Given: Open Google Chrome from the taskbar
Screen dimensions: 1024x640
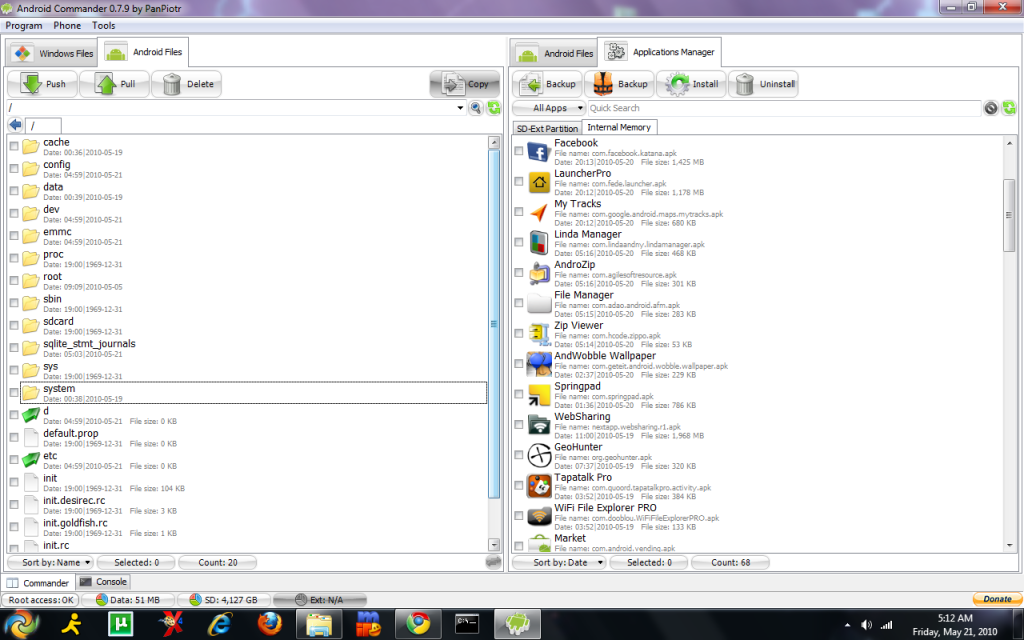Looking at the screenshot, I should (418, 624).
